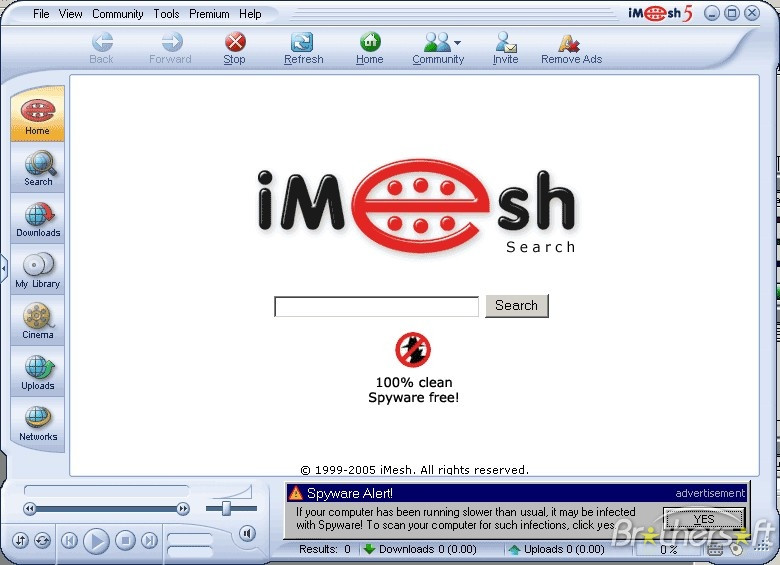Viewport: 780px width, 565px height.
Task: Click the large iMesh Search logo
Action: (x=417, y=206)
